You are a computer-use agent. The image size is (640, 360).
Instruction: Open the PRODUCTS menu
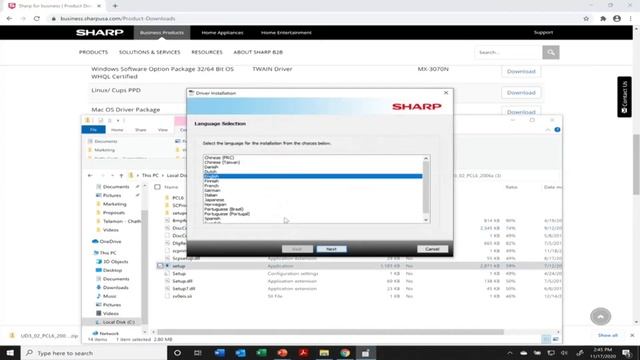[93, 52]
